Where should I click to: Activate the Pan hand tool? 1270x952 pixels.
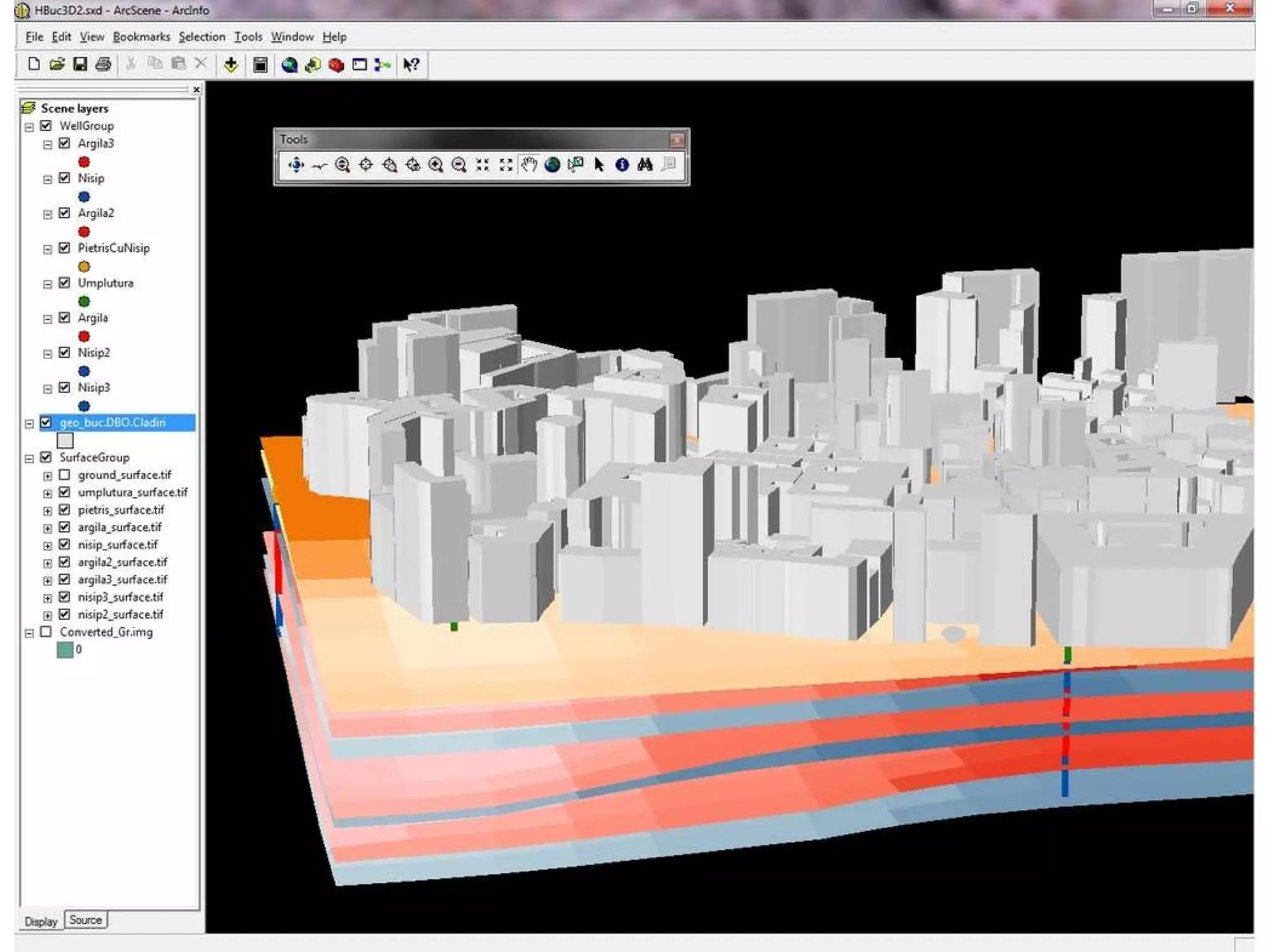[x=529, y=165]
